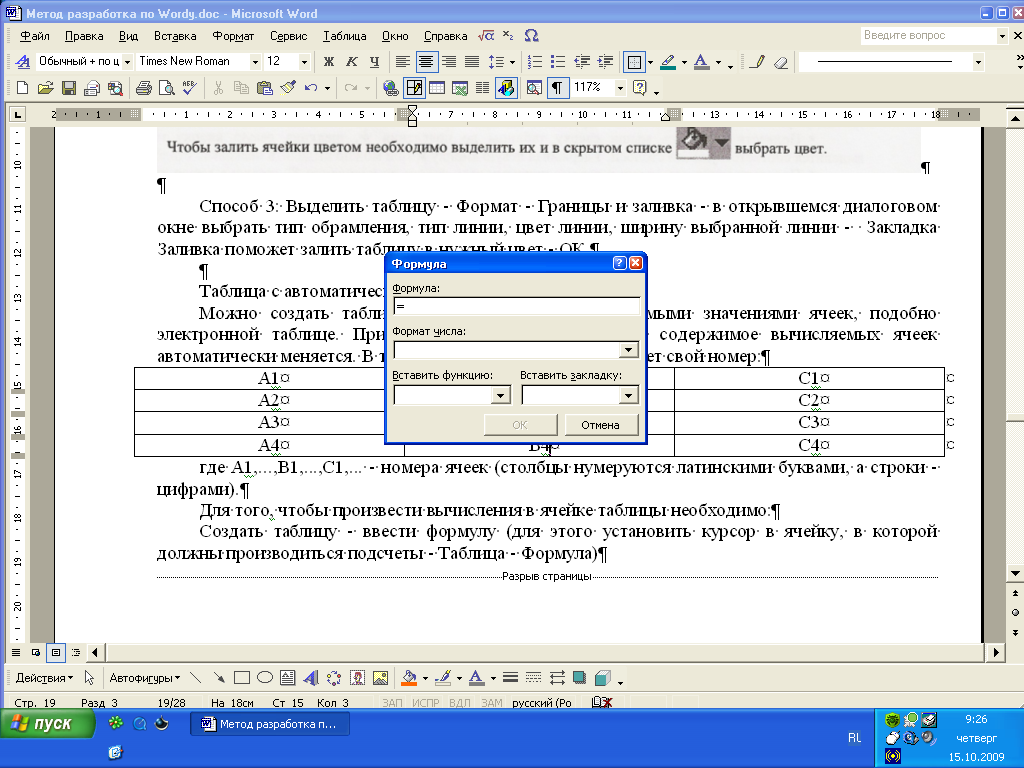Image resolution: width=1024 pixels, height=768 pixels.
Task: Insert a hyperlink with the globe icon
Action: [391, 88]
